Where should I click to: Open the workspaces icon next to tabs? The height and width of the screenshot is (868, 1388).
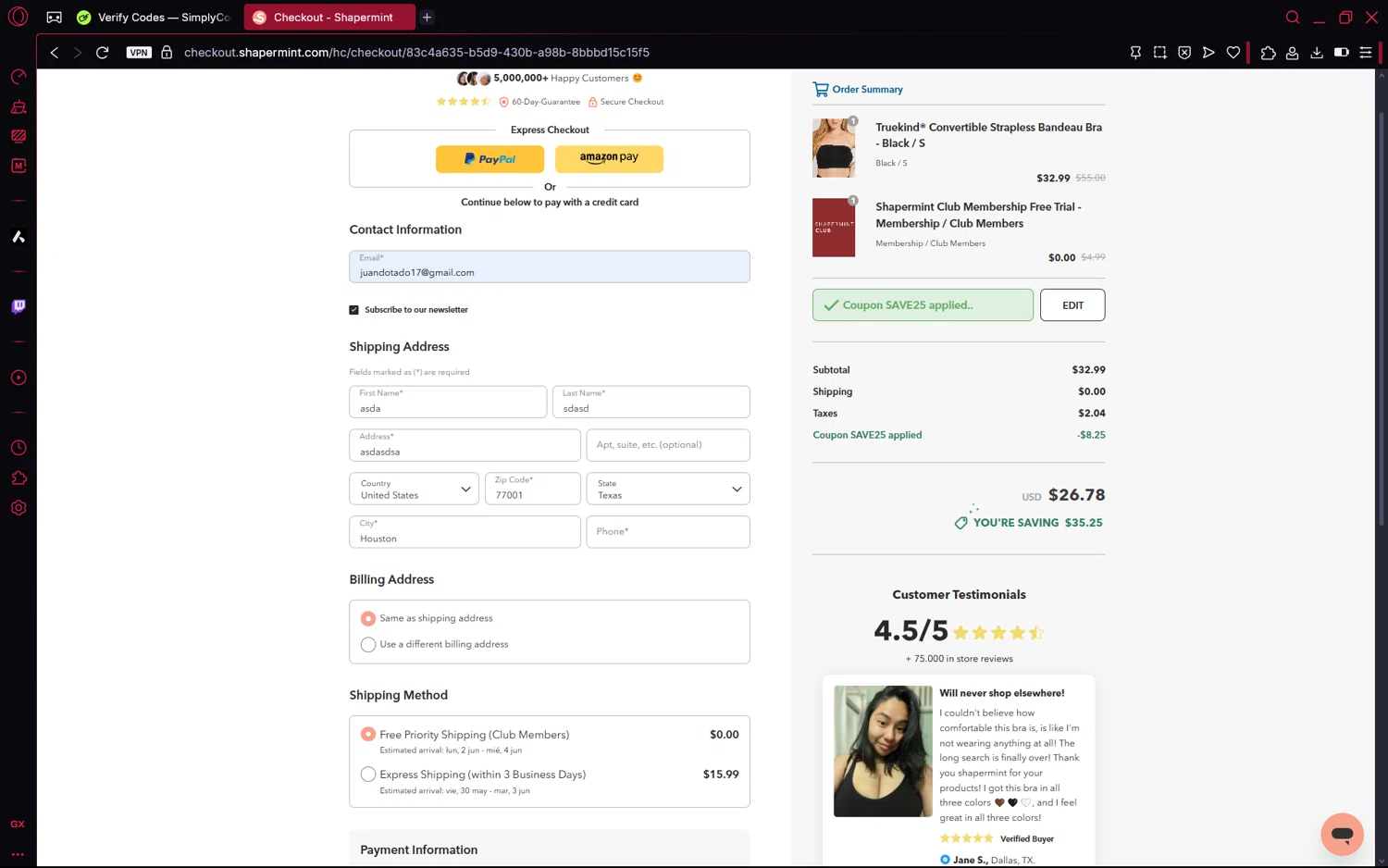55,17
